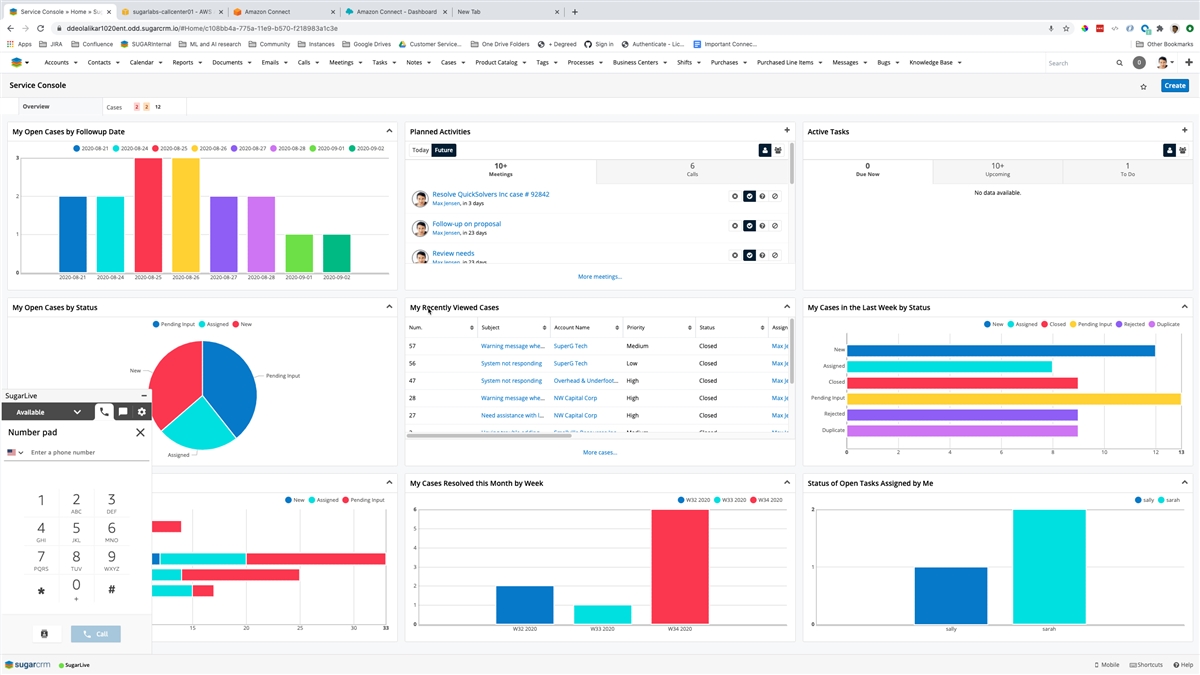Open the SugarLive phone dialer tab

(x=104, y=411)
